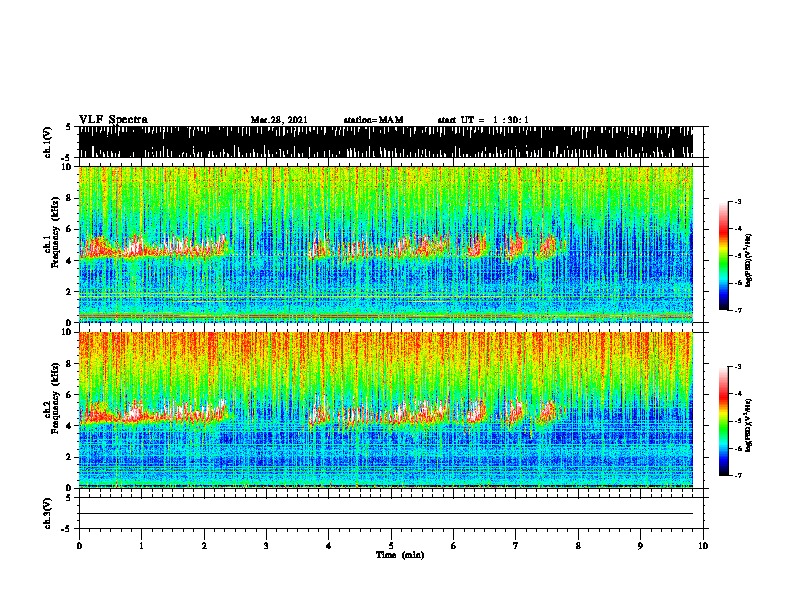The height and width of the screenshot is (612, 792).
Task: Click the time axis tick label "8"
Action: pos(578,545)
